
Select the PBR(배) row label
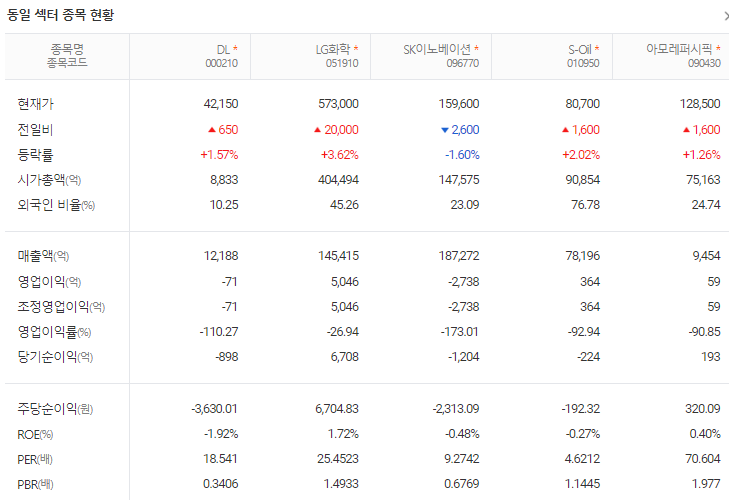(35, 485)
